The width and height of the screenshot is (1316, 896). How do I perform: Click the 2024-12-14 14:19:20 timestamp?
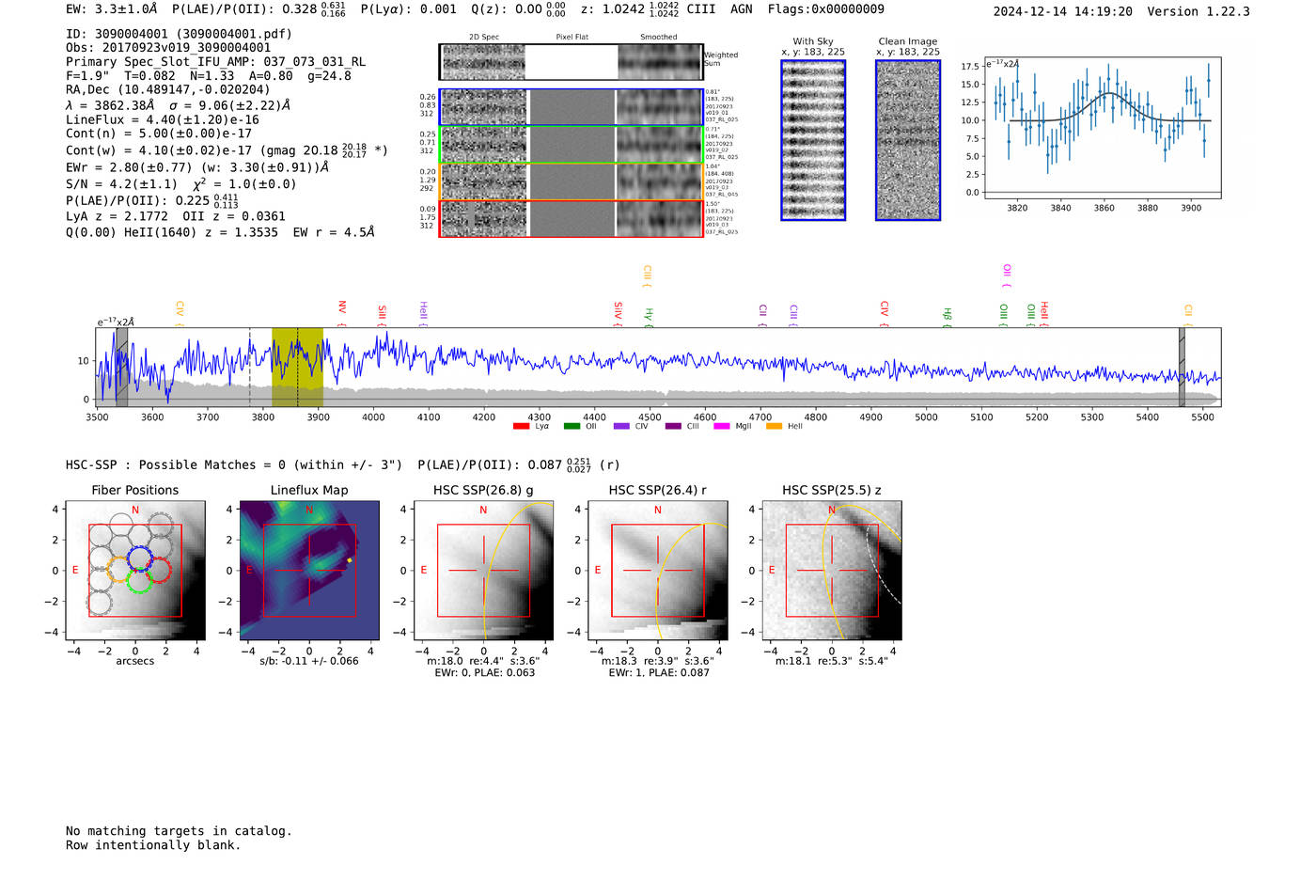tap(1063, 12)
